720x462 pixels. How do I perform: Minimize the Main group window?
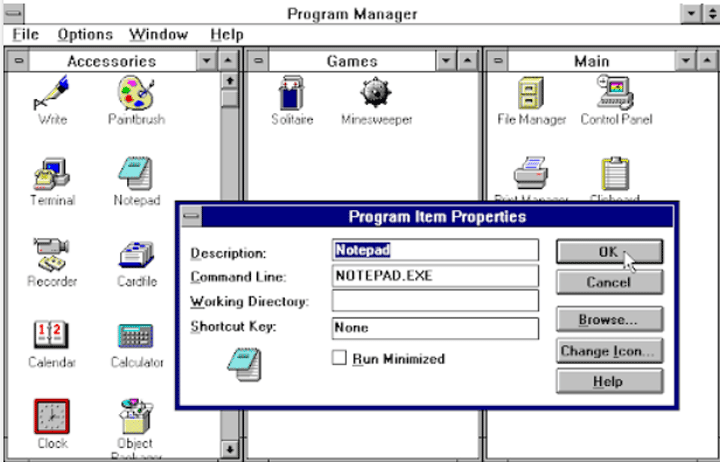tap(686, 61)
